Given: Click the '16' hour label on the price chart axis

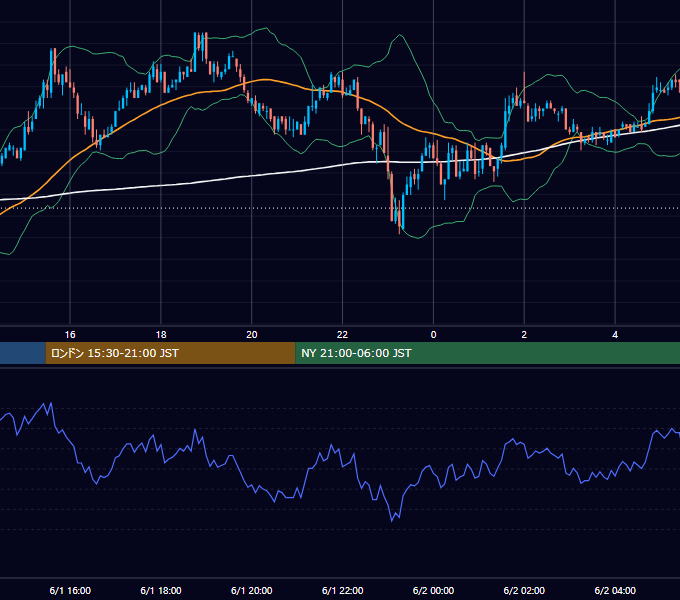Looking at the screenshot, I should (x=70, y=334).
